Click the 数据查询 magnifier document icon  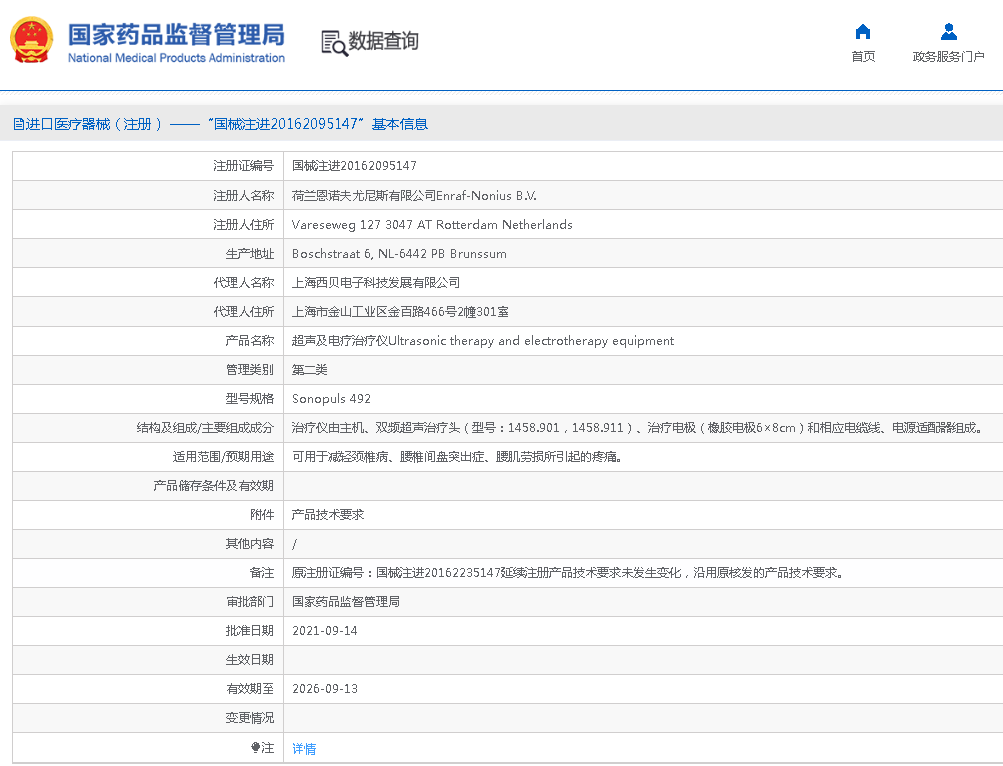point(334,42)
